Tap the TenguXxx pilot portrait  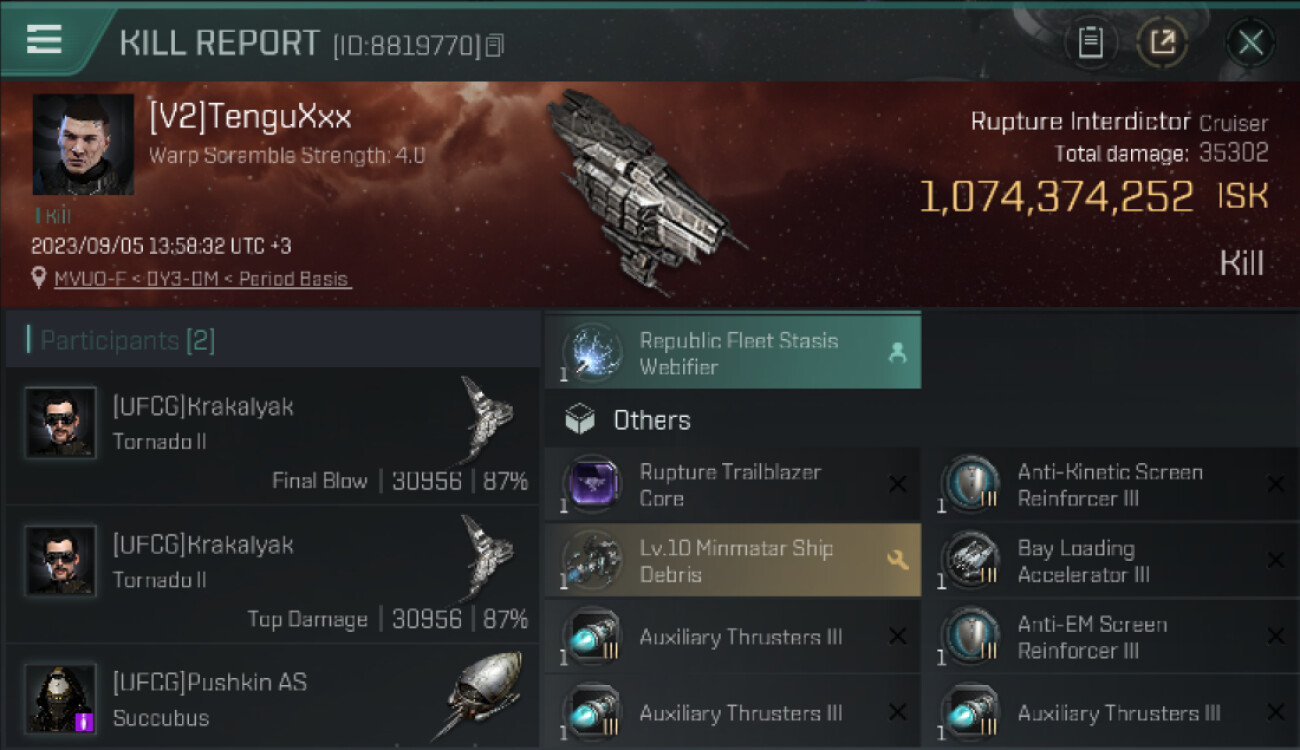click(83, 145)
